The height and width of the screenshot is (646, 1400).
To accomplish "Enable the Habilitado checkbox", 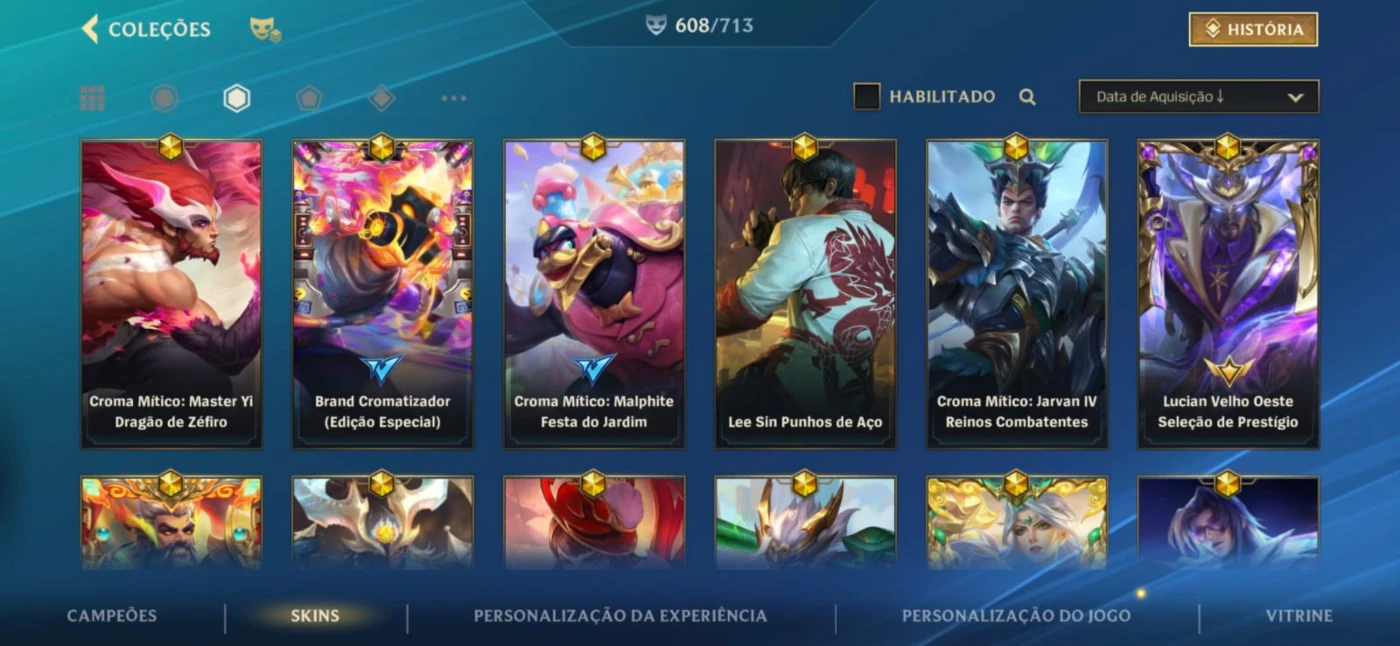I will (867, 96).
